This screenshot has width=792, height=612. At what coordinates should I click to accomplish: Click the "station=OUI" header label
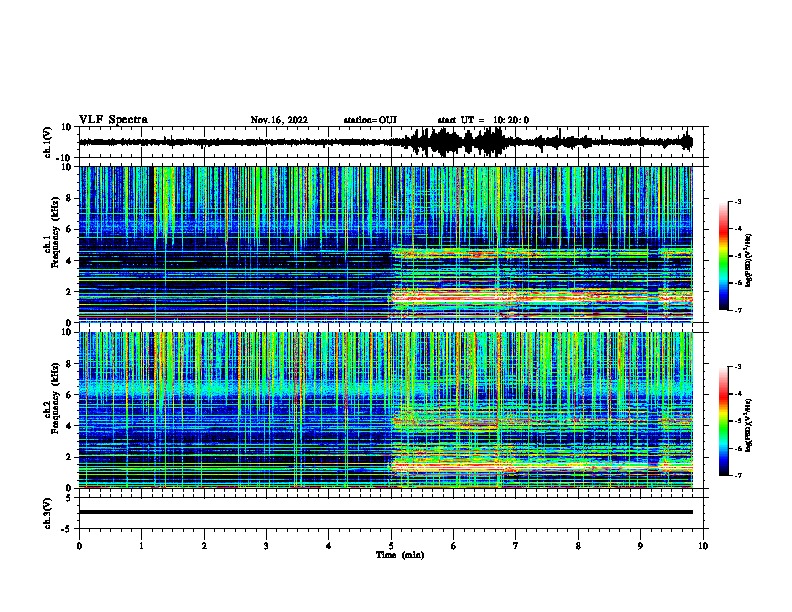click(x=370, y=120)
